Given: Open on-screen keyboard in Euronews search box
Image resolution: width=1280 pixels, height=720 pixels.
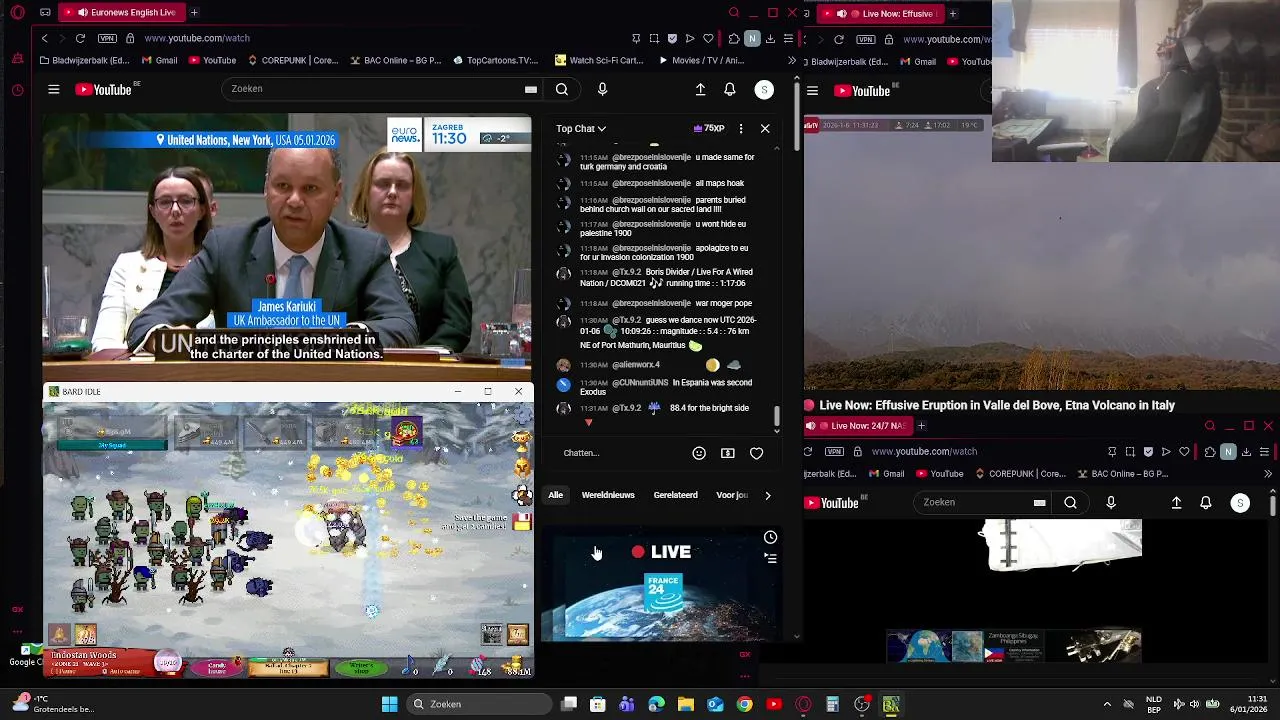Looking at the screenshot, I should [531, 89].
